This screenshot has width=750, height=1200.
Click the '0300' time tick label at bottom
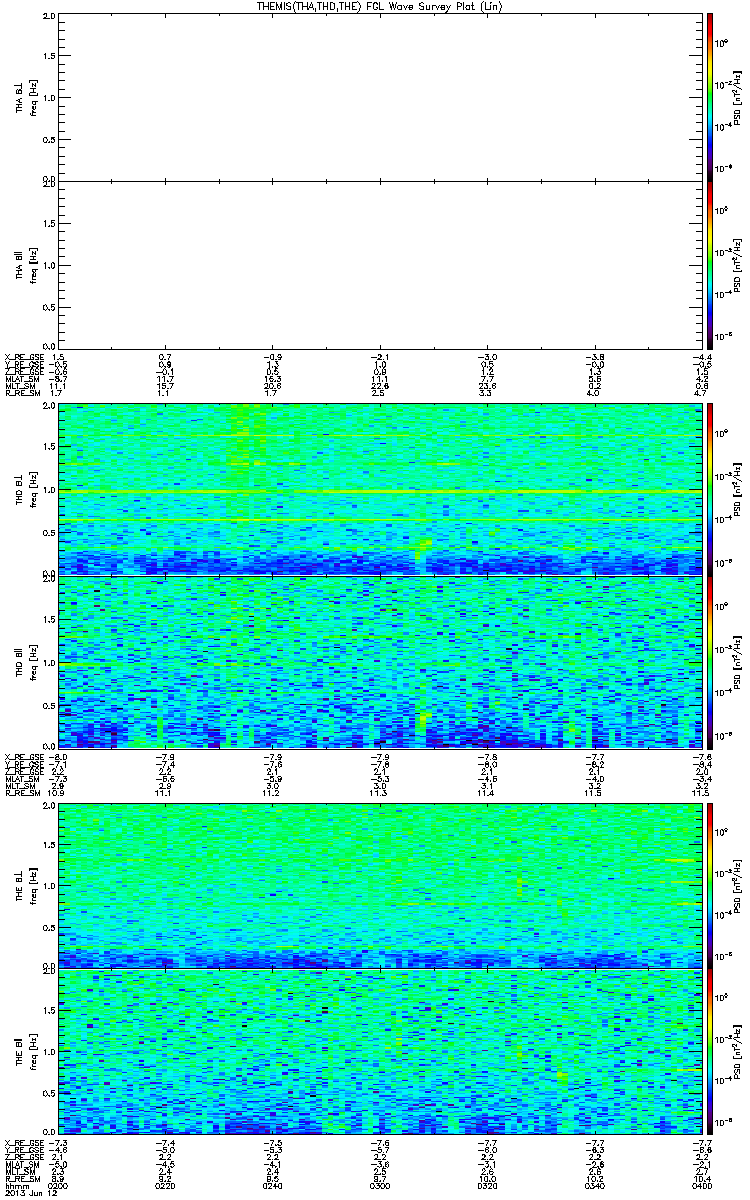380,1186
